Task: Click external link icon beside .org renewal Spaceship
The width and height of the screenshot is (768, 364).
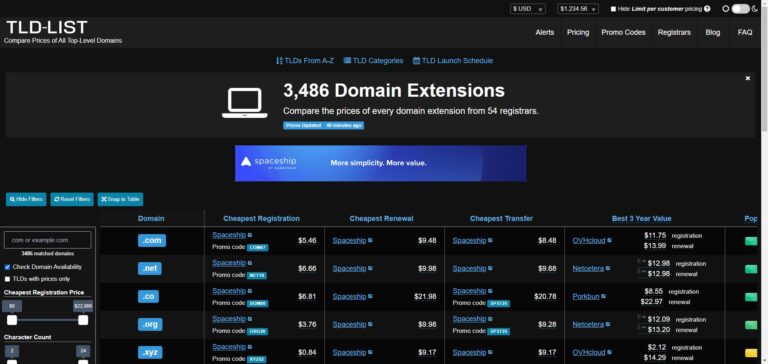Action: (370, 324)
